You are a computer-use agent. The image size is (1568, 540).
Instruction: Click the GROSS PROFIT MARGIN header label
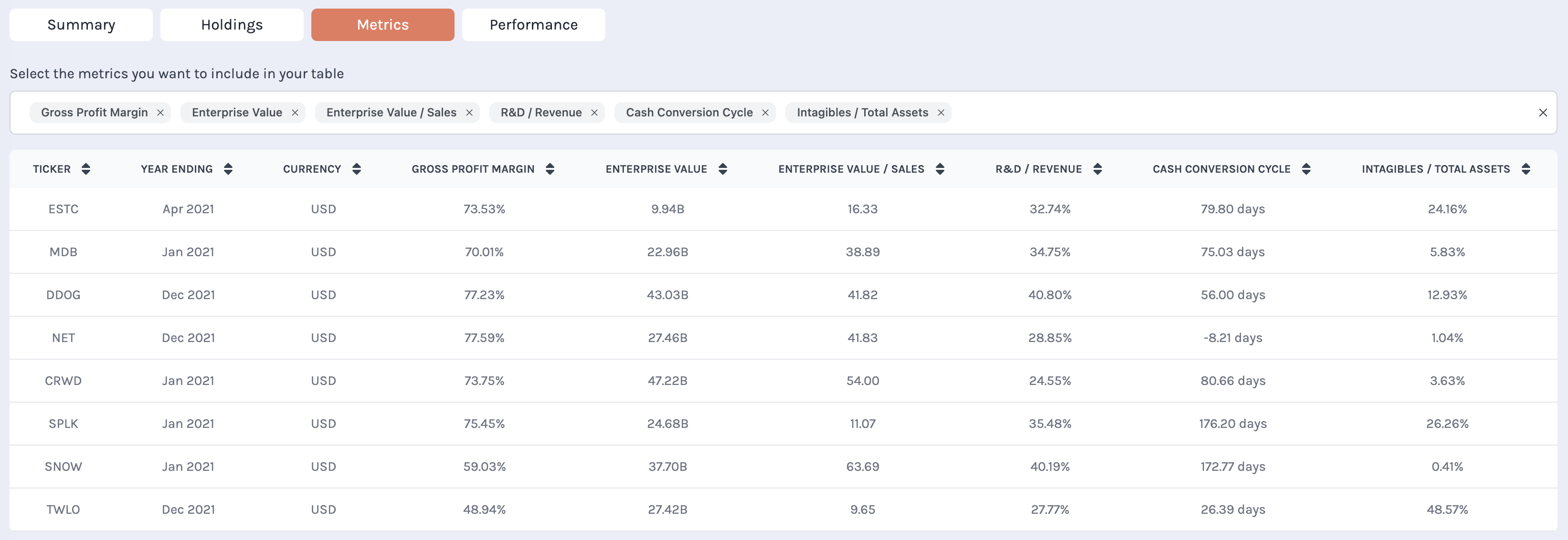click(473, 169)
